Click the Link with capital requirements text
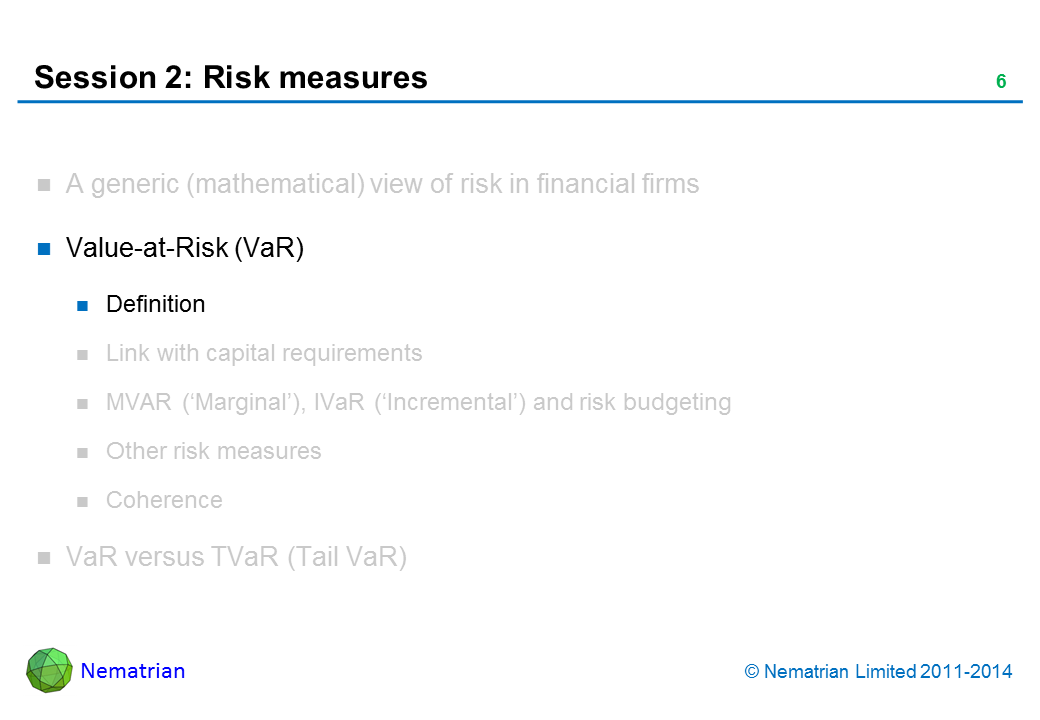 (x=264, y=353)
